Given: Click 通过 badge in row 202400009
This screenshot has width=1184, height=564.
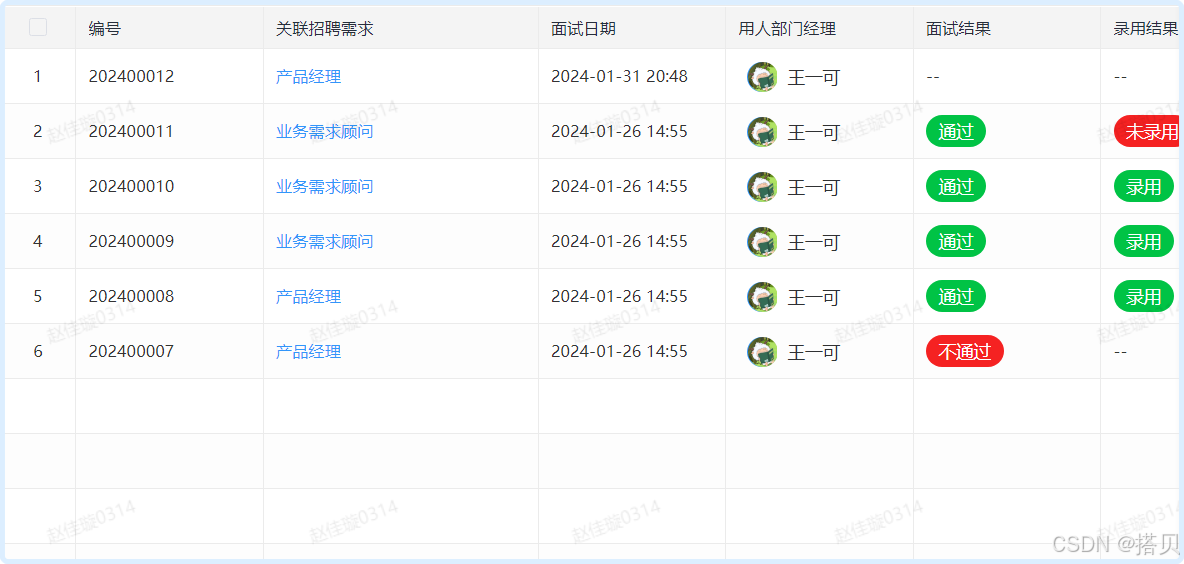Looking at the screenshot, I should pos(956,242).
